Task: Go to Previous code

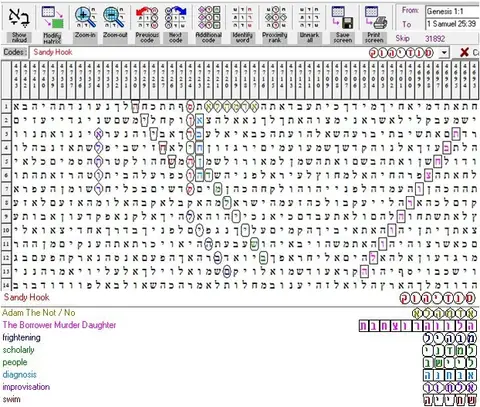Action: click(x=147, y=17)
